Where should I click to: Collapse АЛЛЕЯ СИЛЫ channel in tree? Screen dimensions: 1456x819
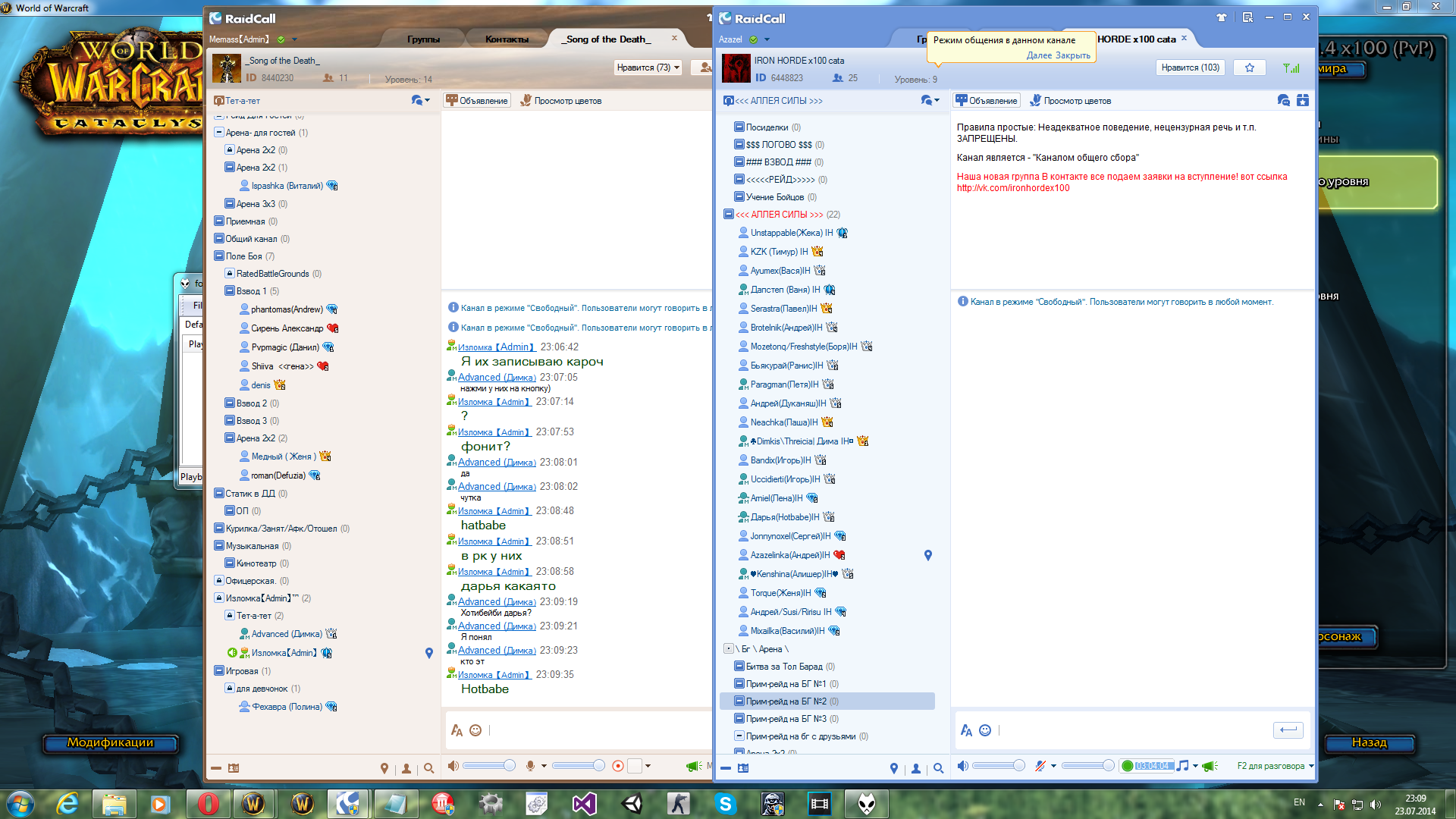(729, 215)
